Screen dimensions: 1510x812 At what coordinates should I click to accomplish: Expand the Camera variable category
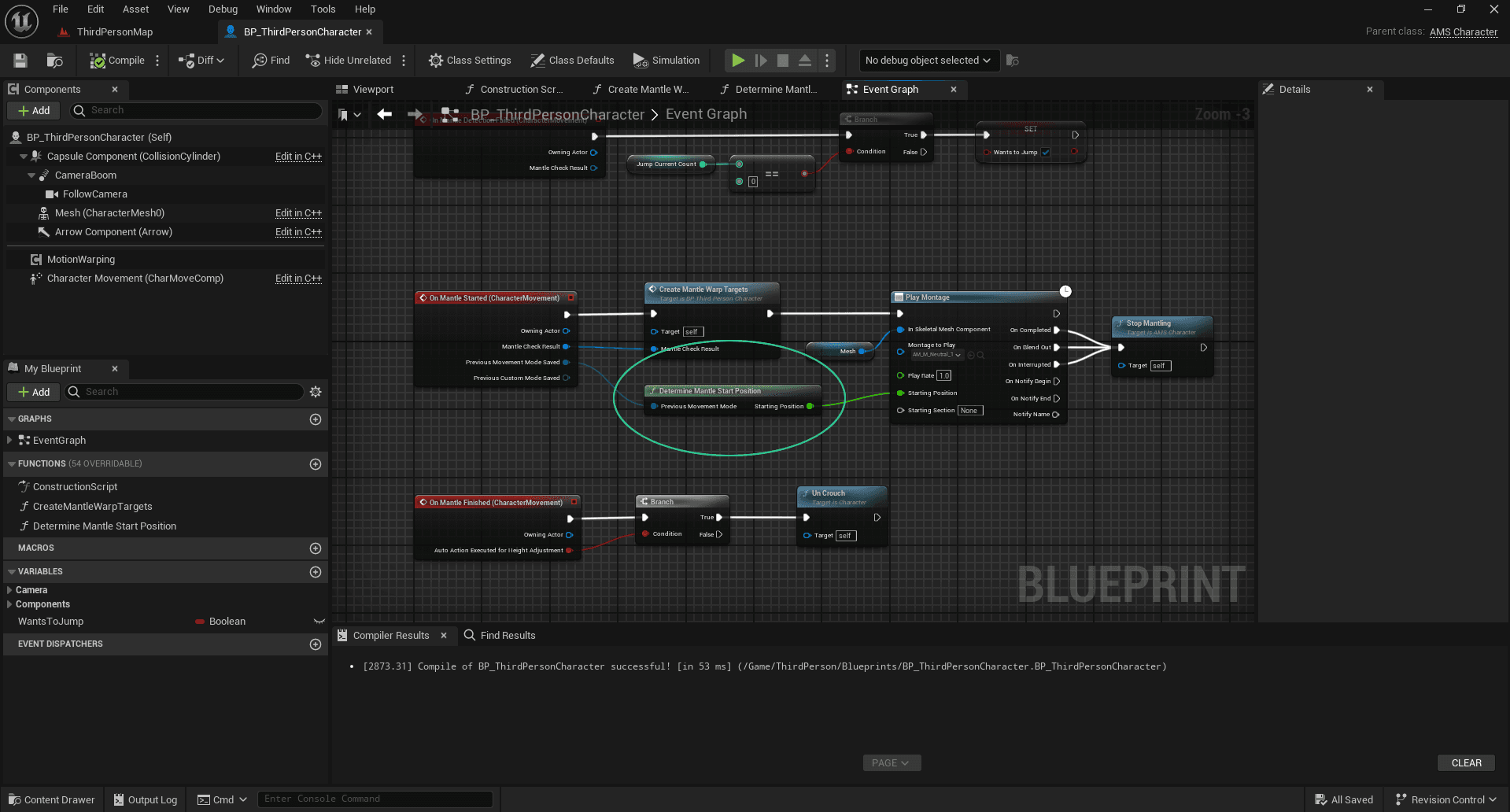[9, 590]
